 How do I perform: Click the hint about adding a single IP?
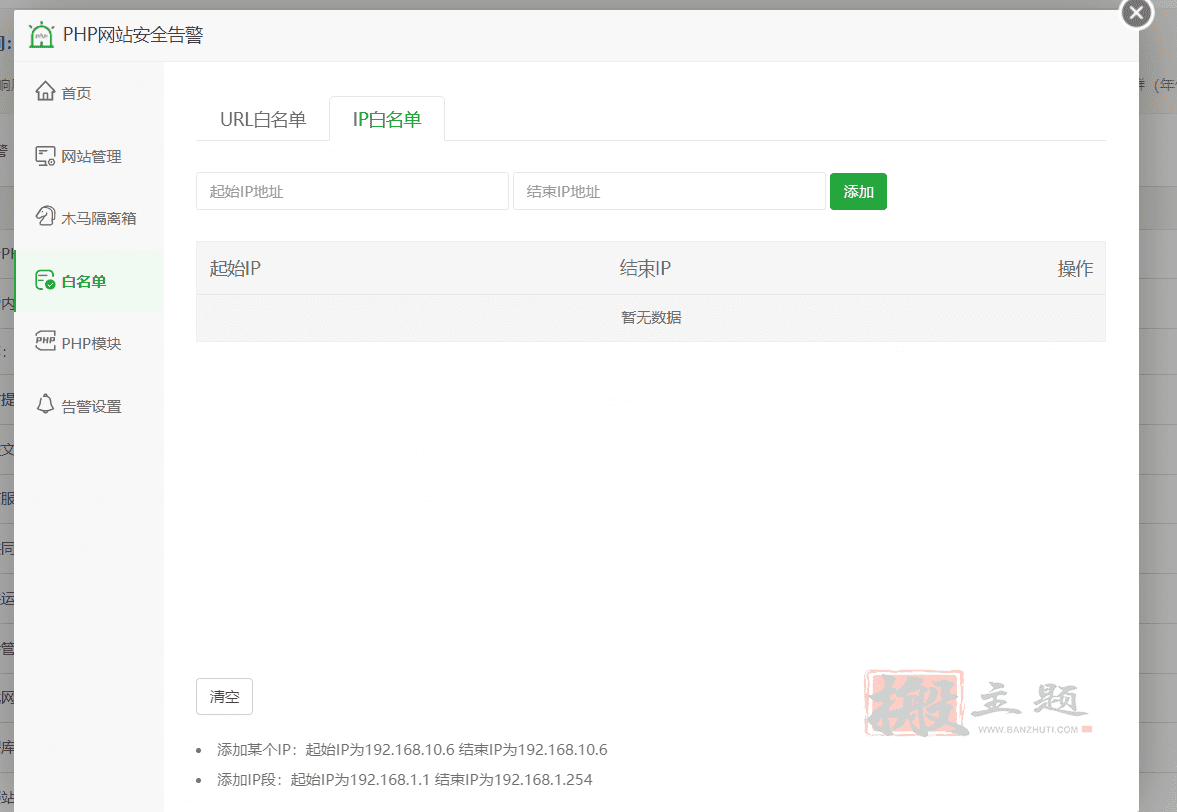tap(412, 749)
